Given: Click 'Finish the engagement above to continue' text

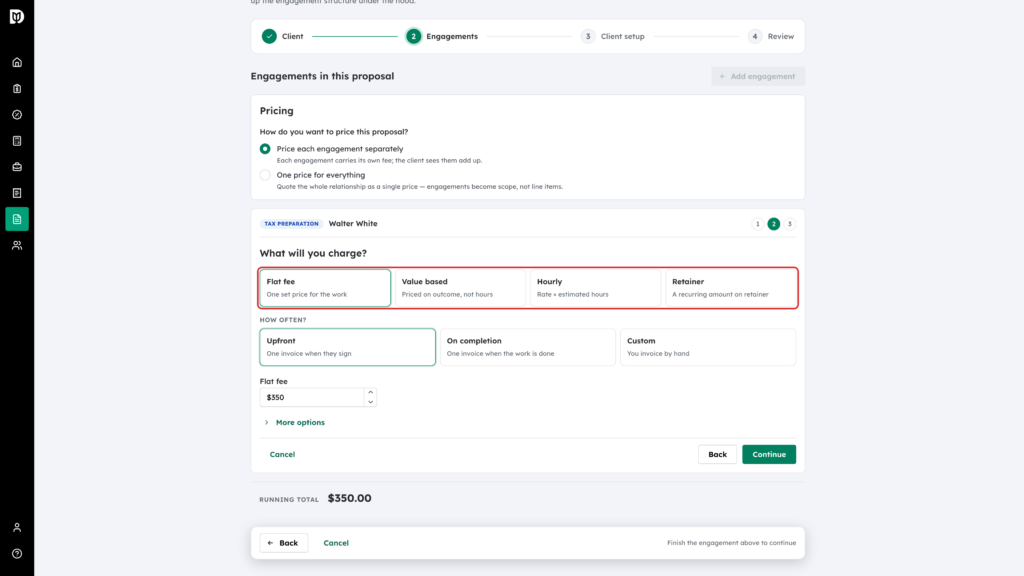Looking at the screenshot, I should click(731, 543).
